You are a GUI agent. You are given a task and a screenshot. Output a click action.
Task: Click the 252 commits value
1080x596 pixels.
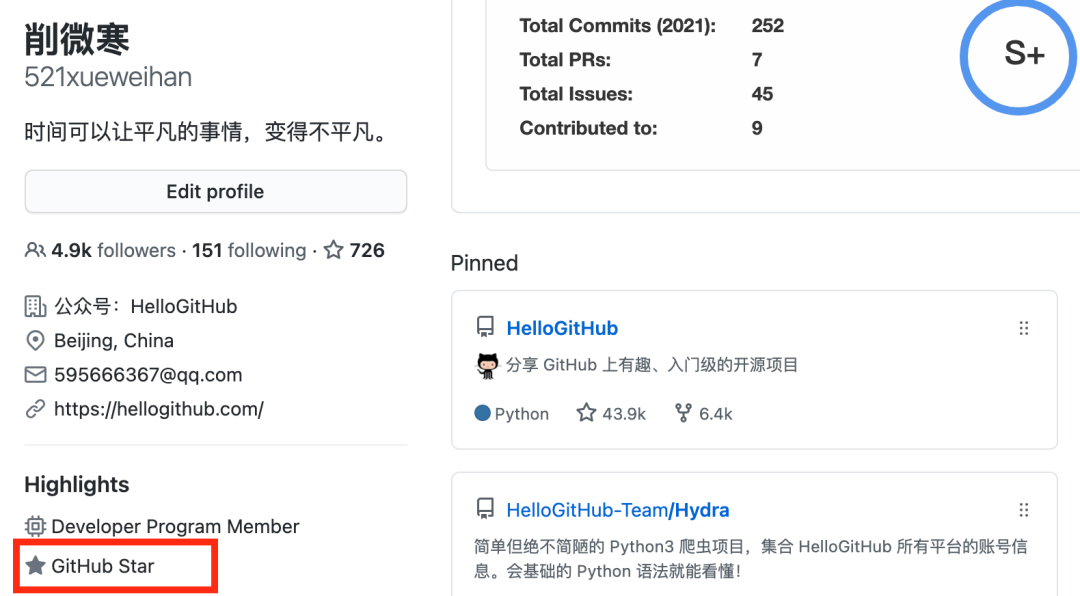click(x=767, y=25)
